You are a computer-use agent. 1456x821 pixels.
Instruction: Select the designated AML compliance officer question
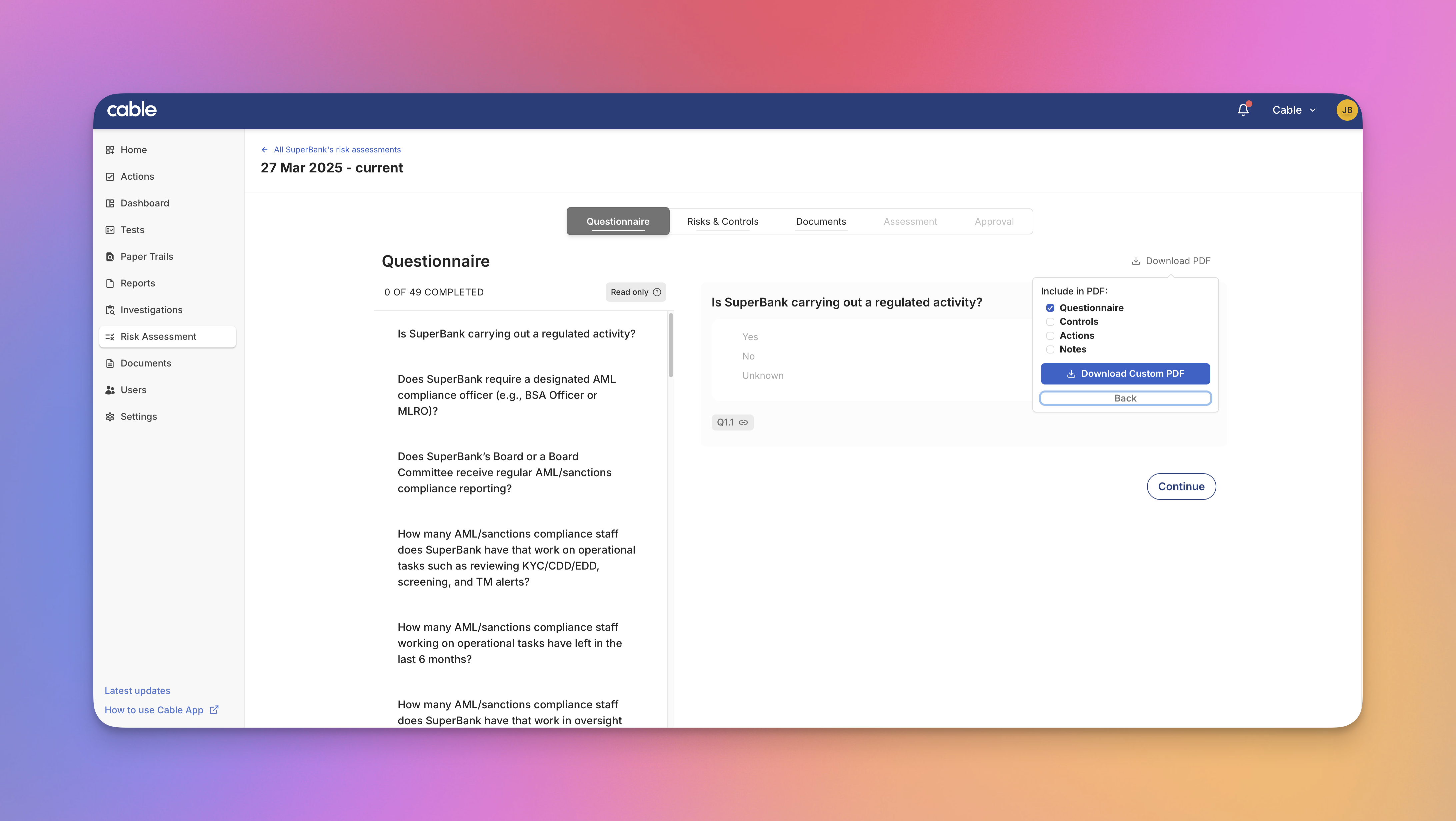506,395
